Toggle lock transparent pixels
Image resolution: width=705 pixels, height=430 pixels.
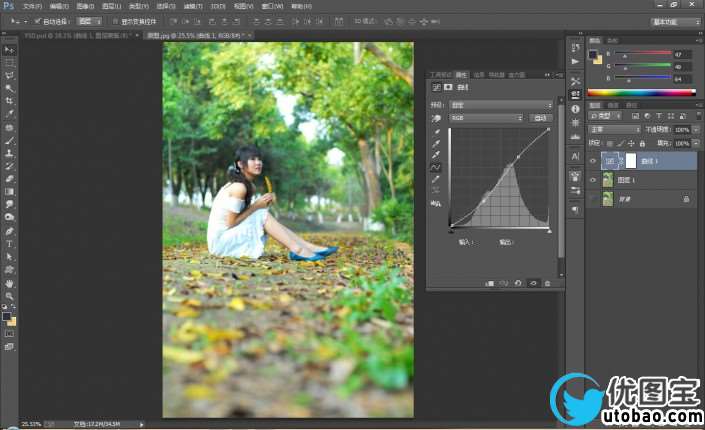(x=610, y=143)
